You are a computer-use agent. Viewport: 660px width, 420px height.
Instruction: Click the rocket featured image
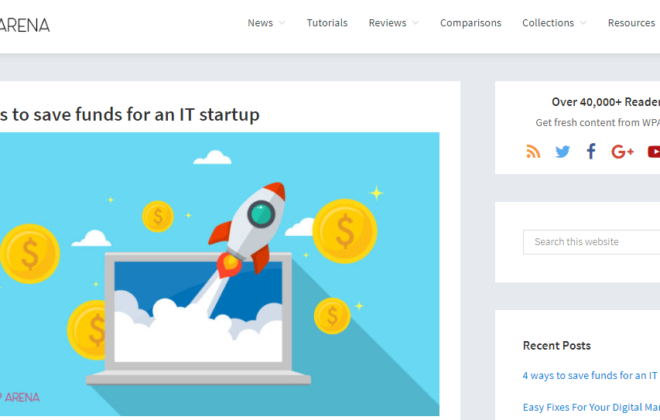pyautogui.click(x=219, y=274)
